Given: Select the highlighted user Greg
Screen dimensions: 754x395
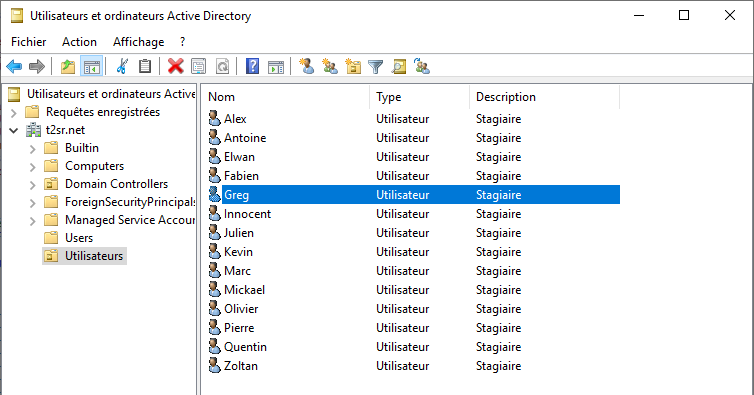Looking at the screenshot, I should [x=236, y=195].
